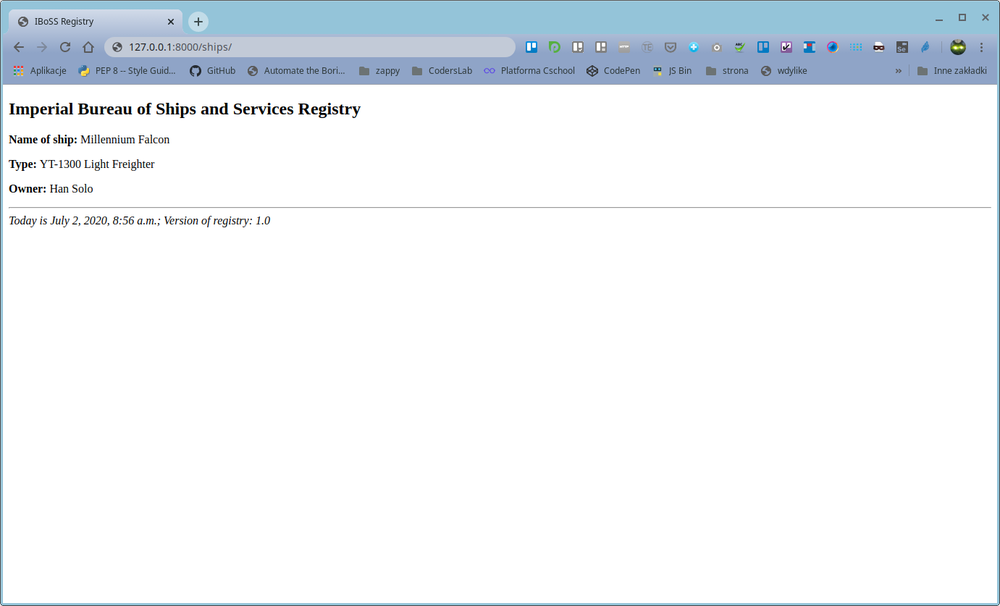Open the masked incognito face extension
This screenshot has height=606, width=1000.
pos(879,47)
